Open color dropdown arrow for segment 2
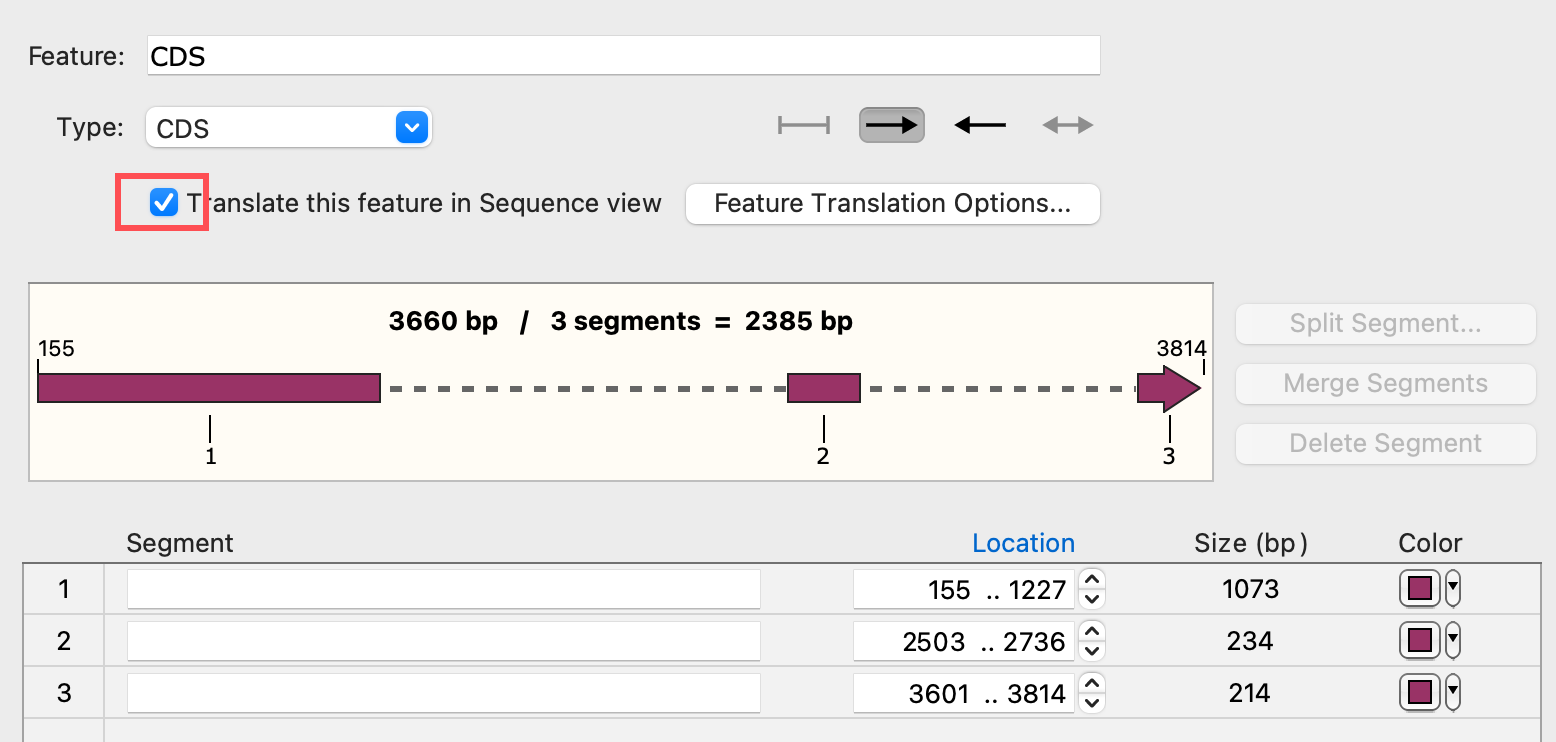1556x742 pixels. [x=1453, y=640]
